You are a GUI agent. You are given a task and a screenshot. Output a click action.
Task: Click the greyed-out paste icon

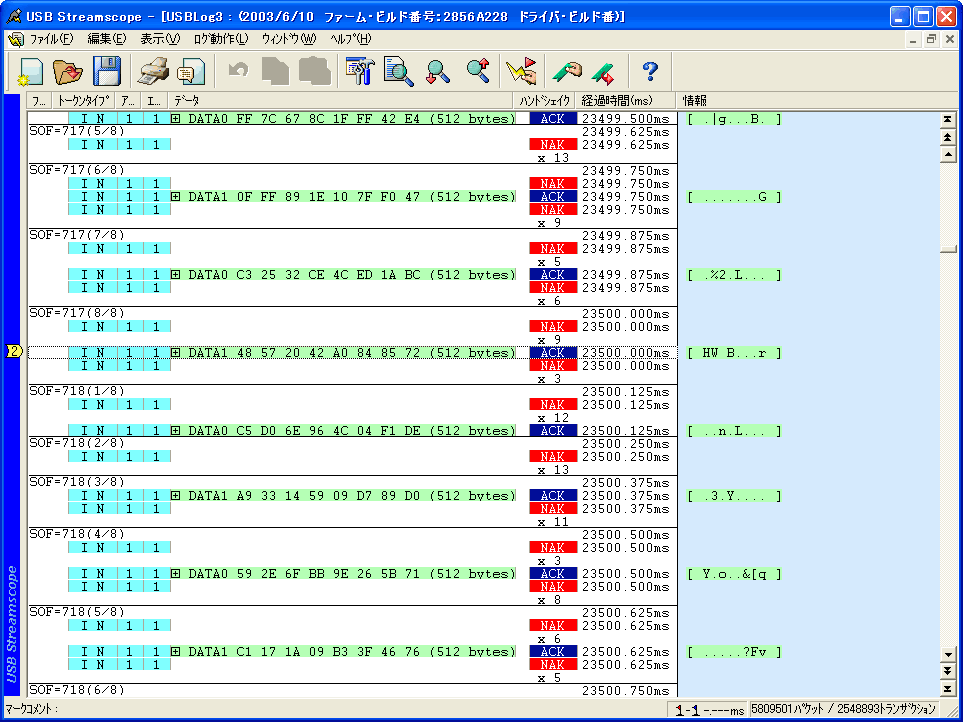click(314, 71)
